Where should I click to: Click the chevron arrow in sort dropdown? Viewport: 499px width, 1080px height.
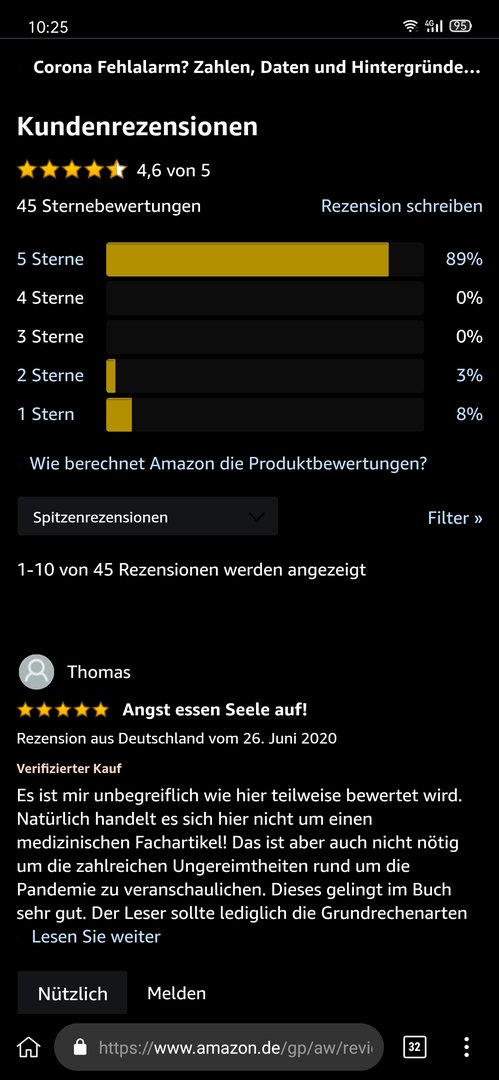[256, 517]
